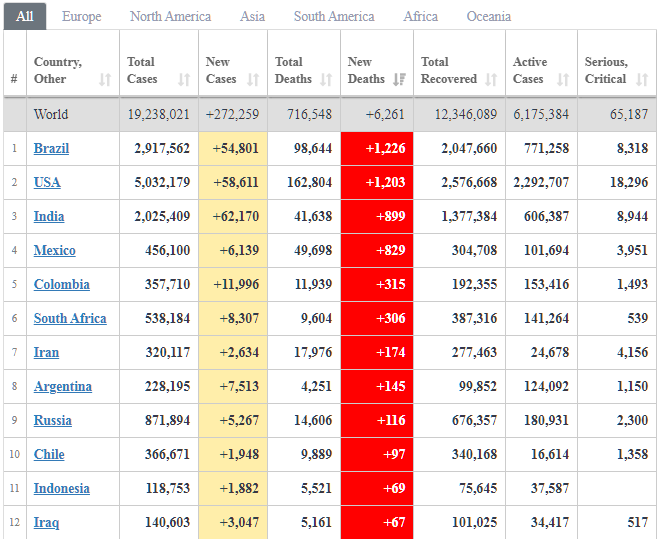
Task: Click sort arrows in Country, Other column
Action: (106, 80)
